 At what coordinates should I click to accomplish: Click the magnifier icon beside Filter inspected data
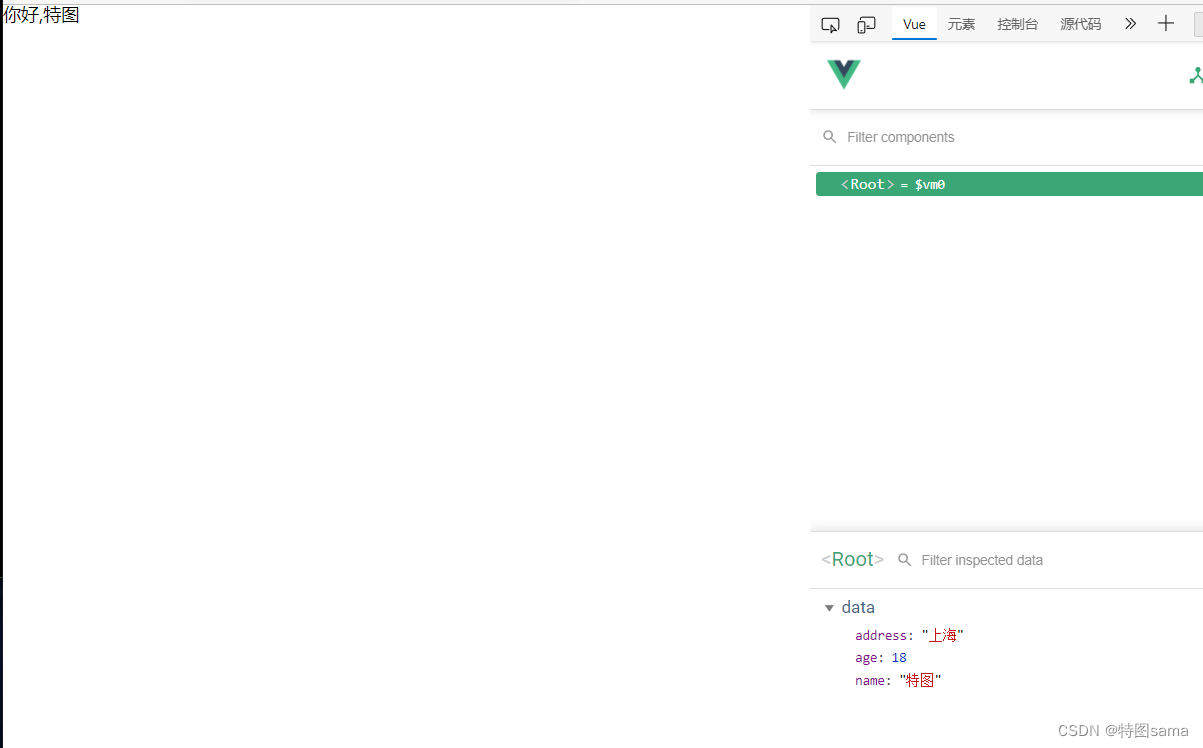coord(904,560)
